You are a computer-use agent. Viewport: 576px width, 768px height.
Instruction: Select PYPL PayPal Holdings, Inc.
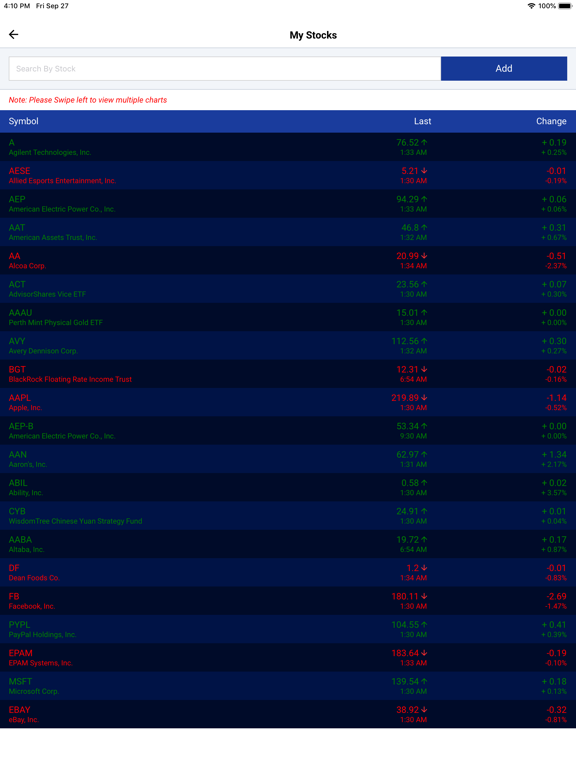(288, 630)
